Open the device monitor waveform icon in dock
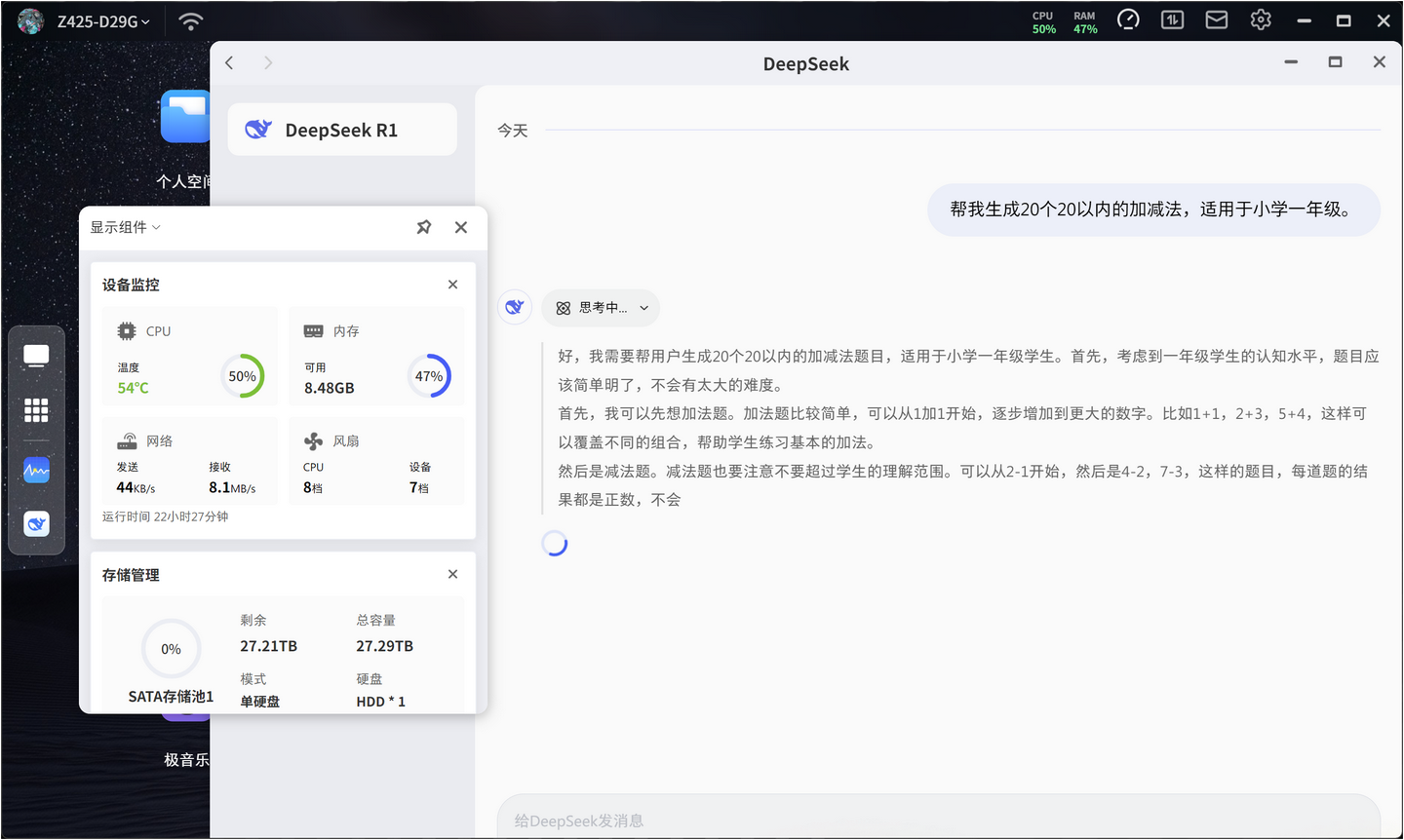 (36, 471)
